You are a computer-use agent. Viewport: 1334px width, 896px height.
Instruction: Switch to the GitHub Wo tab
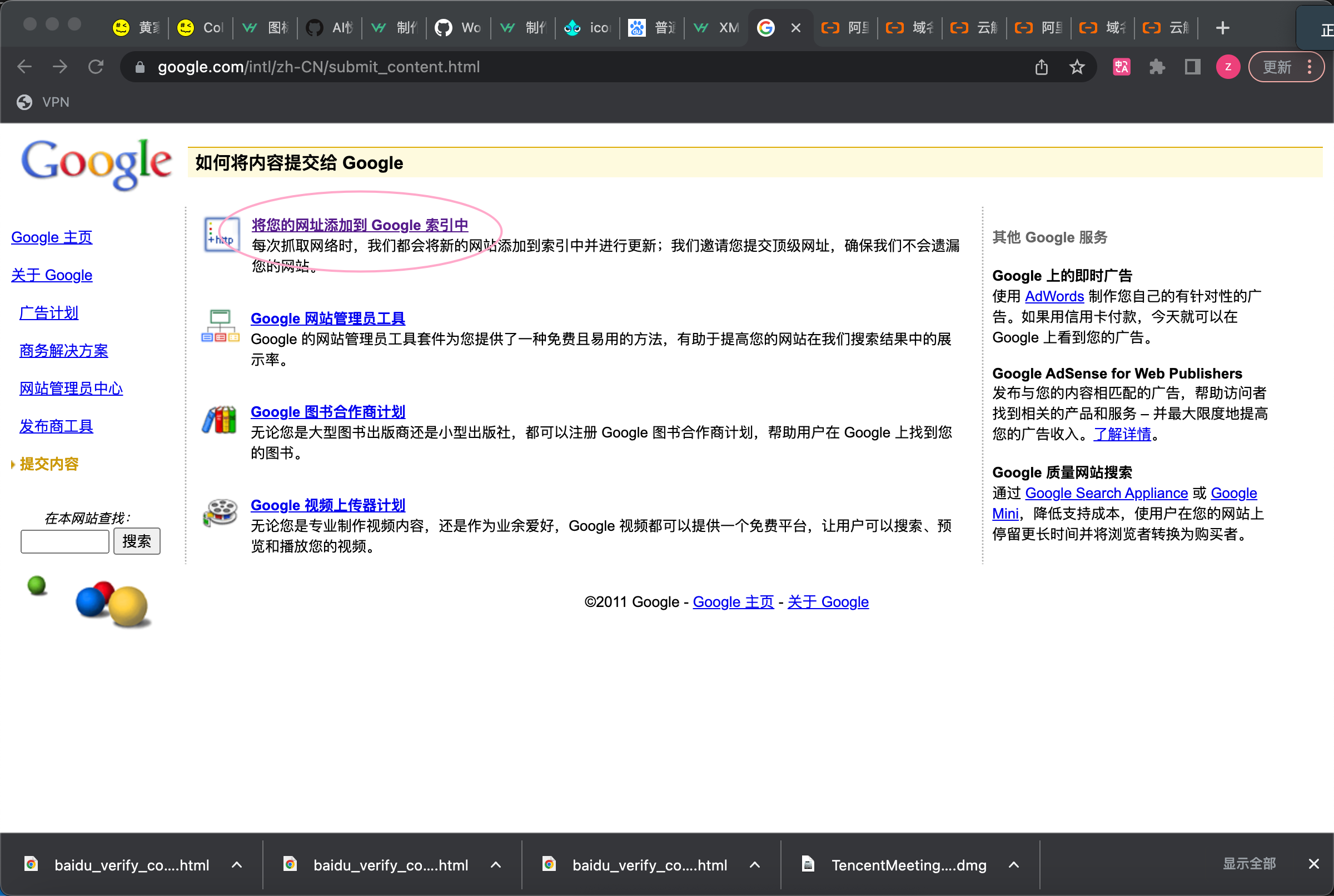pyautogui.click(x=459, y=27)
